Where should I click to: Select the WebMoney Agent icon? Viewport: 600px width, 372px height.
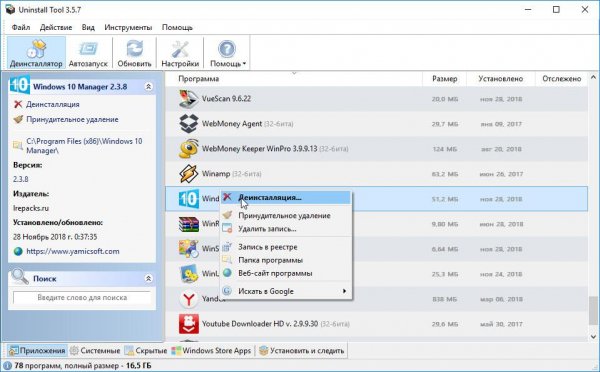189,124
